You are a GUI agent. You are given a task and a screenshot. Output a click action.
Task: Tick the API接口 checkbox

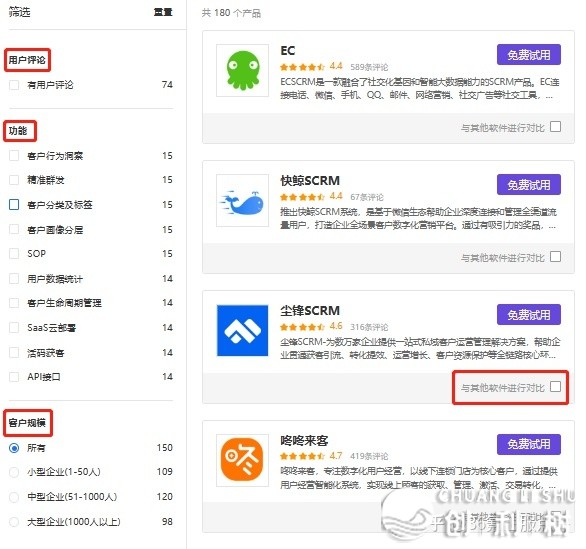pos(14,377)
